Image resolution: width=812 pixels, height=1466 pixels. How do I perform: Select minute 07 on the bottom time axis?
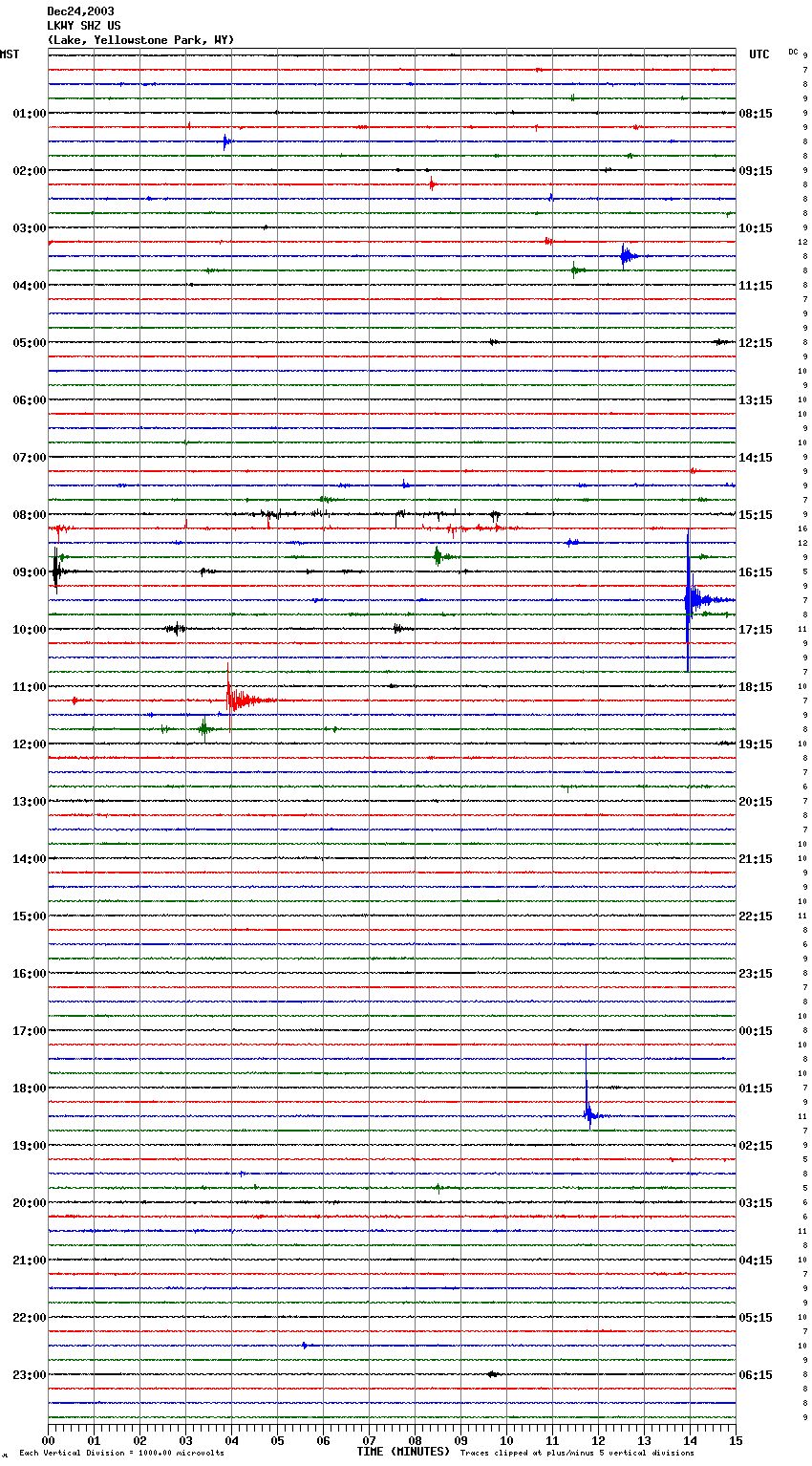[x=369, y=1440]
